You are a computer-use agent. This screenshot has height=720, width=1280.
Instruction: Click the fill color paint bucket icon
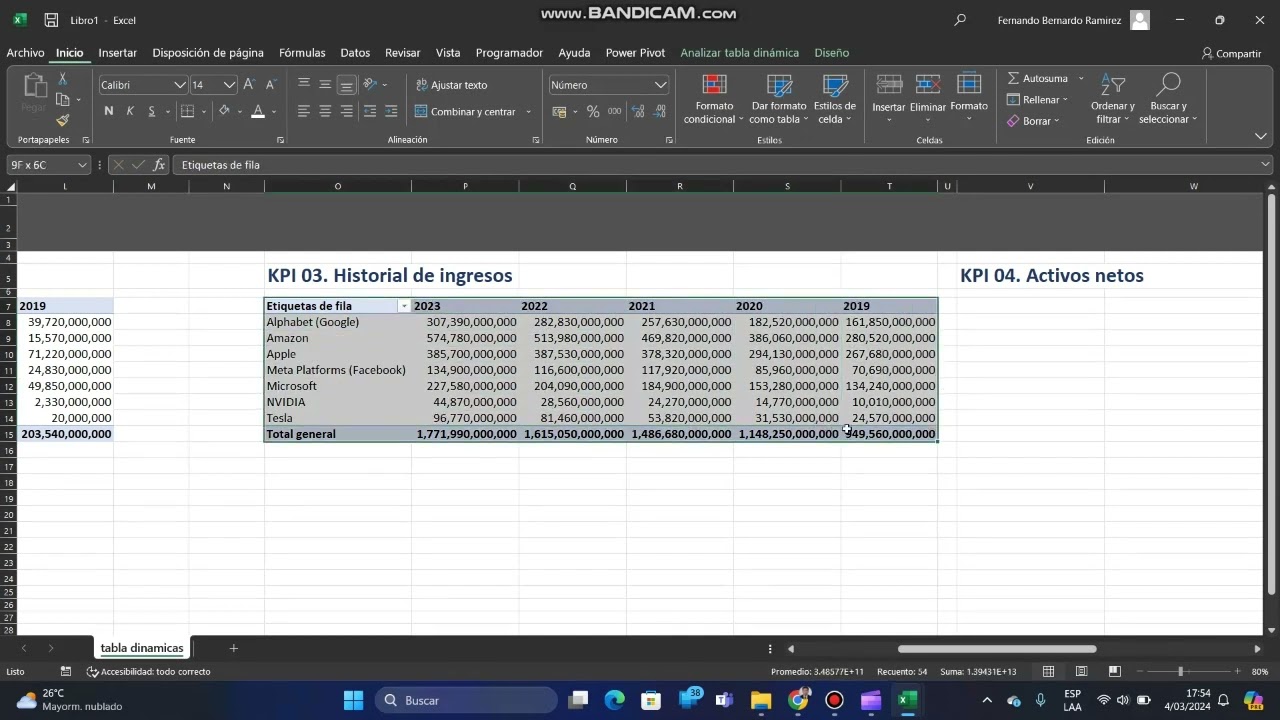224,111
